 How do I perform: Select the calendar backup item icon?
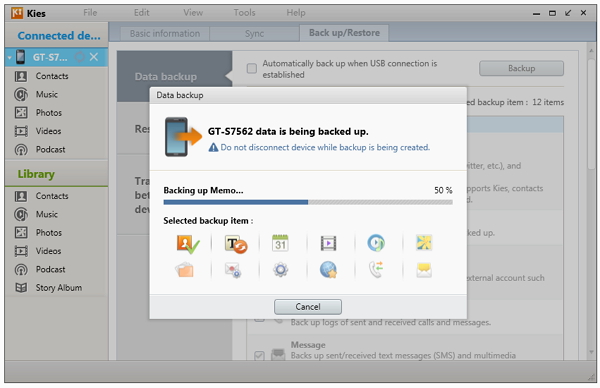pyautogui.click(x=280, y=243)
